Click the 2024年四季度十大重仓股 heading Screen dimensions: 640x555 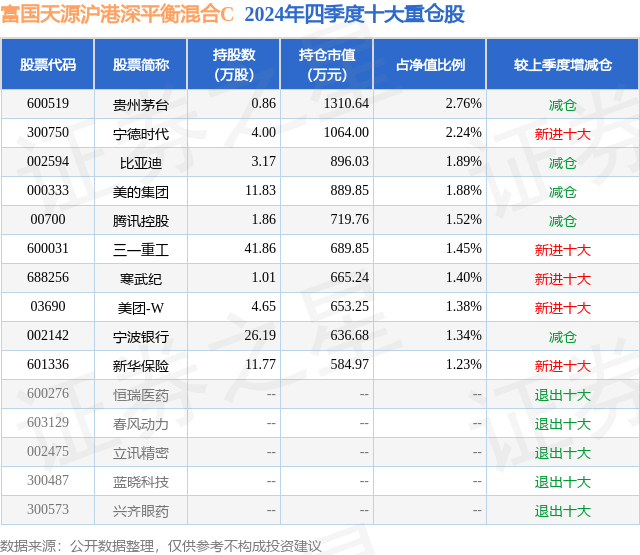tap(354, 14)
